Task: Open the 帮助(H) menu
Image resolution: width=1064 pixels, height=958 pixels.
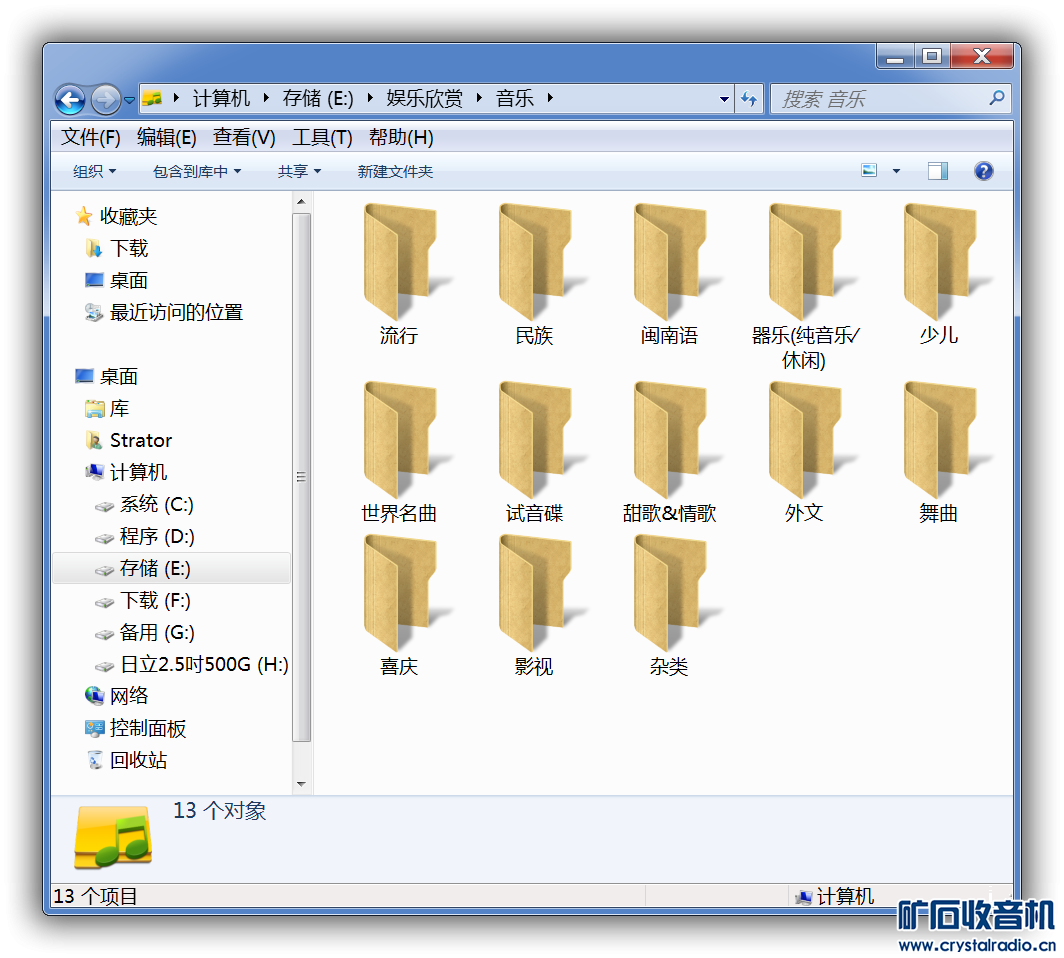Action: click(x=401, y=138)
